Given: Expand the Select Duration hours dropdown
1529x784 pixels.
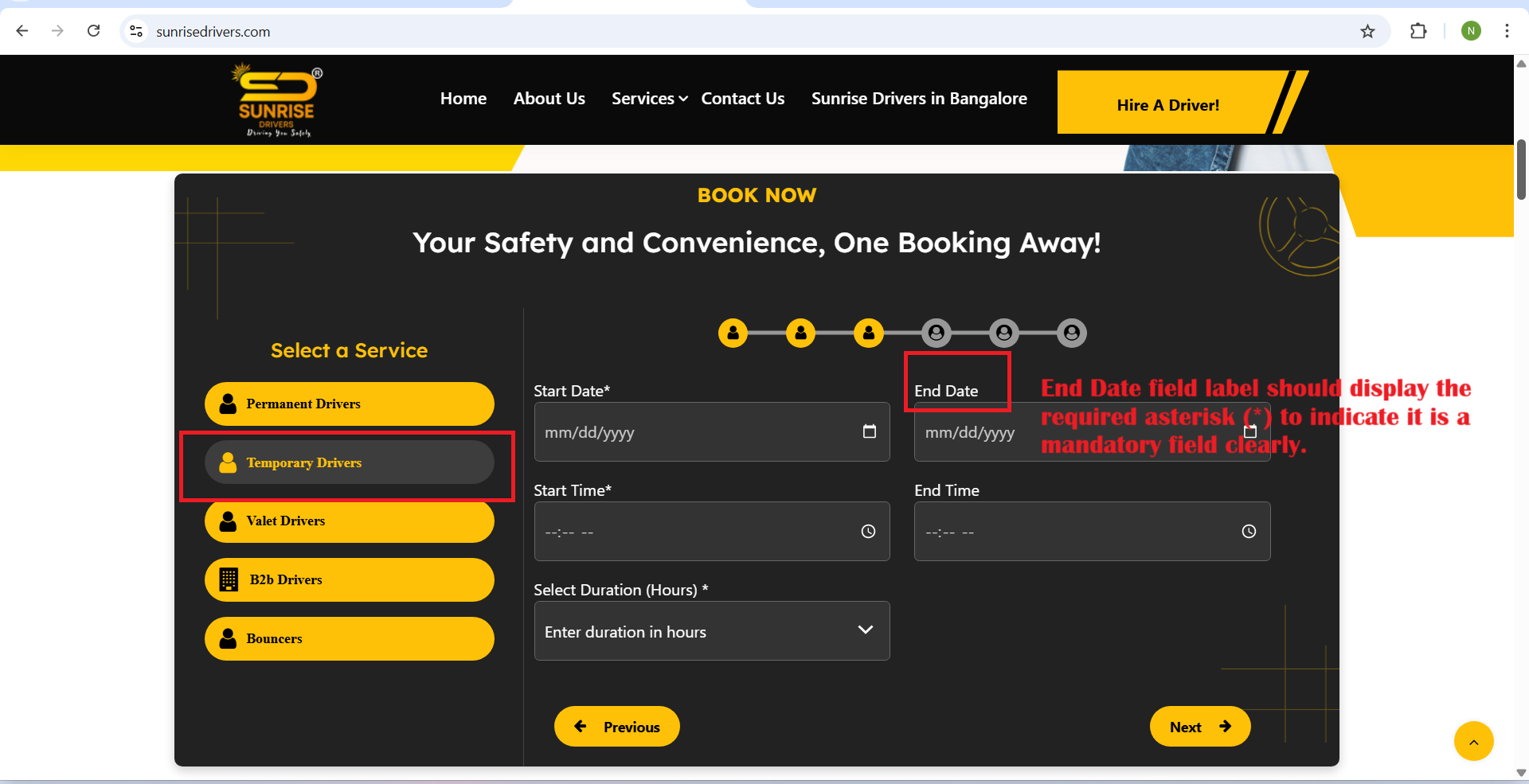Looking at the screenshot, I should 711,631.
